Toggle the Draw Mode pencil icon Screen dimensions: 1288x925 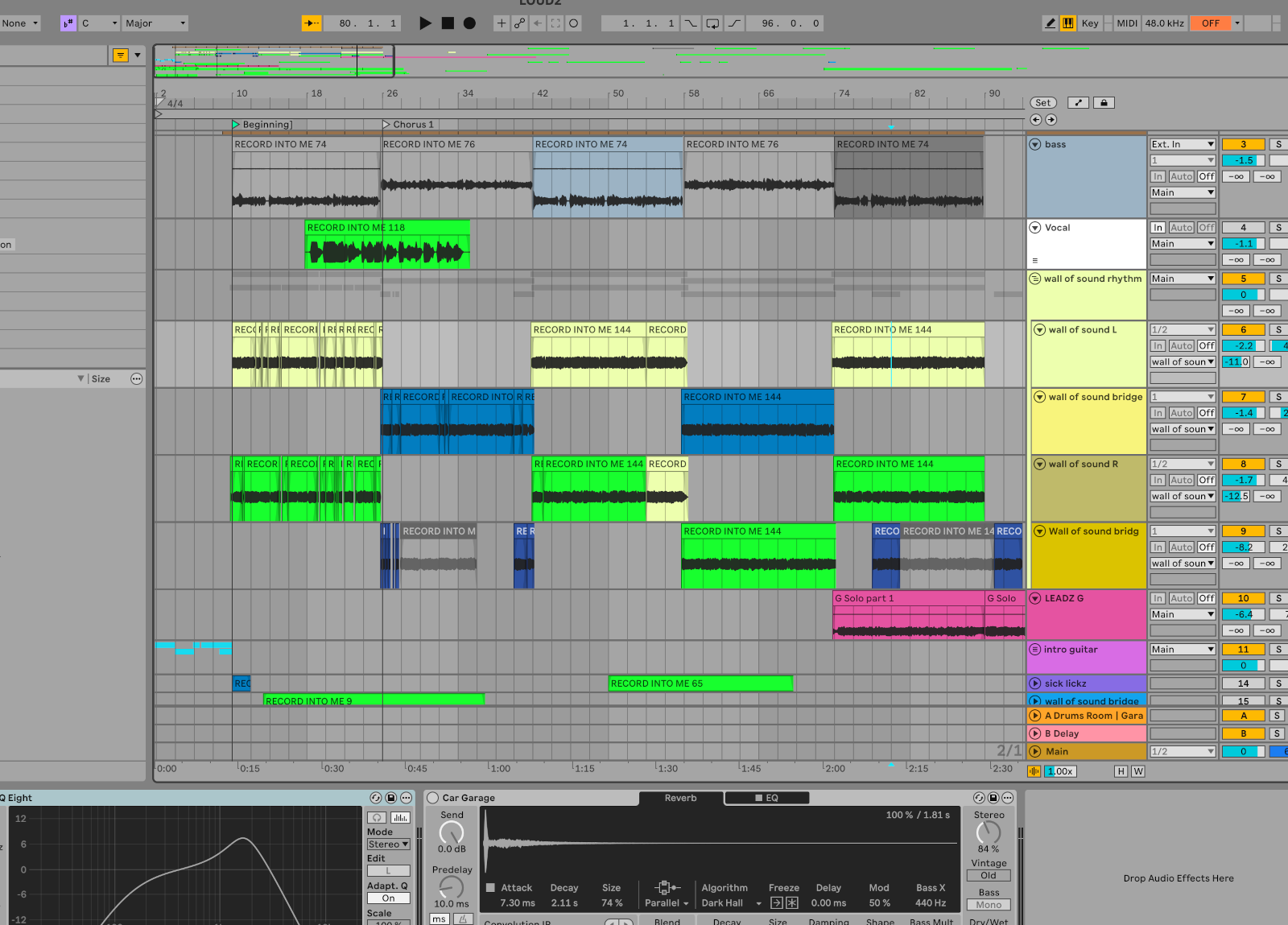coord(1050,23)
